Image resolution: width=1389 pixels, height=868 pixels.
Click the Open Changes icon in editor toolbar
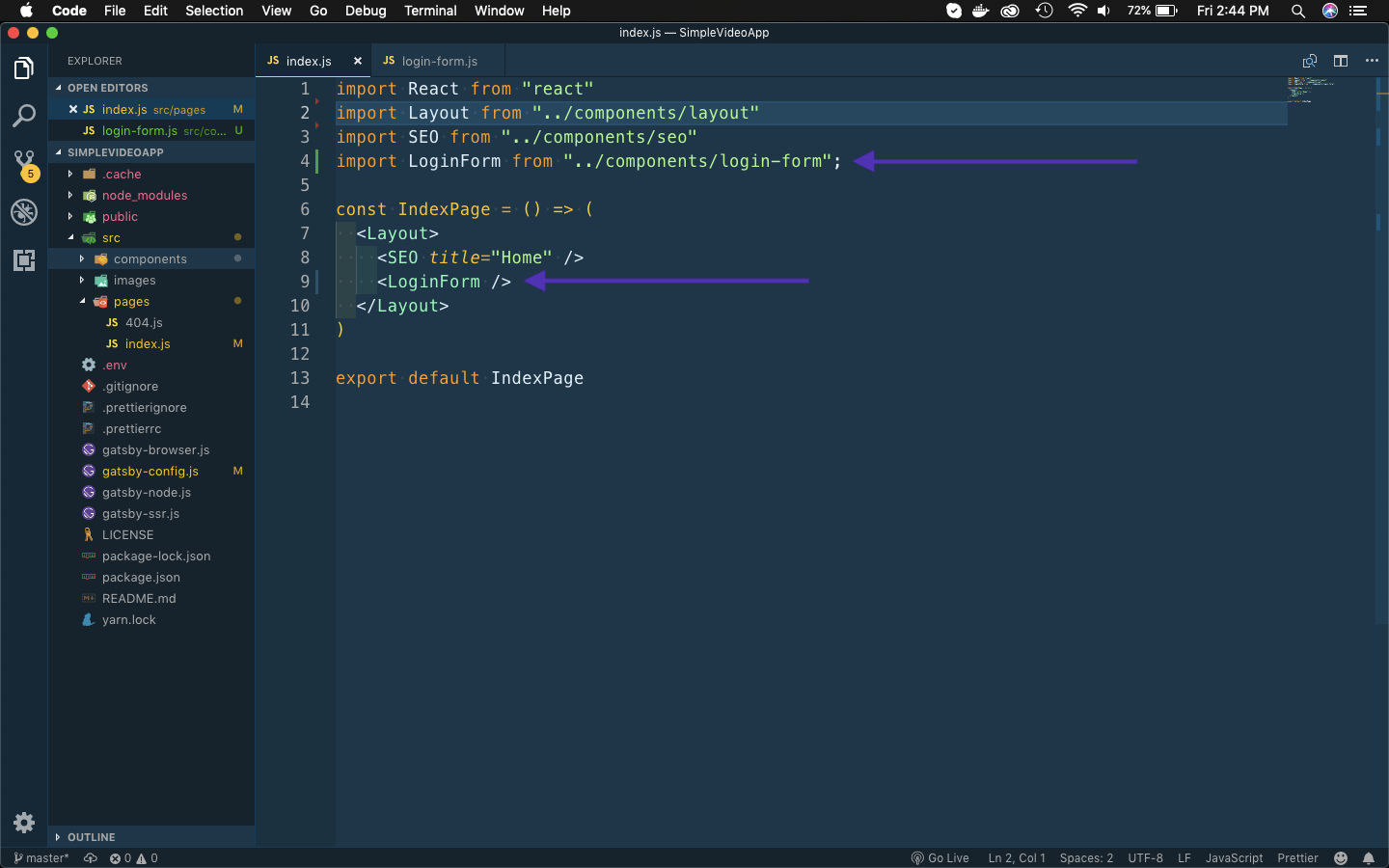[1310, 61]
